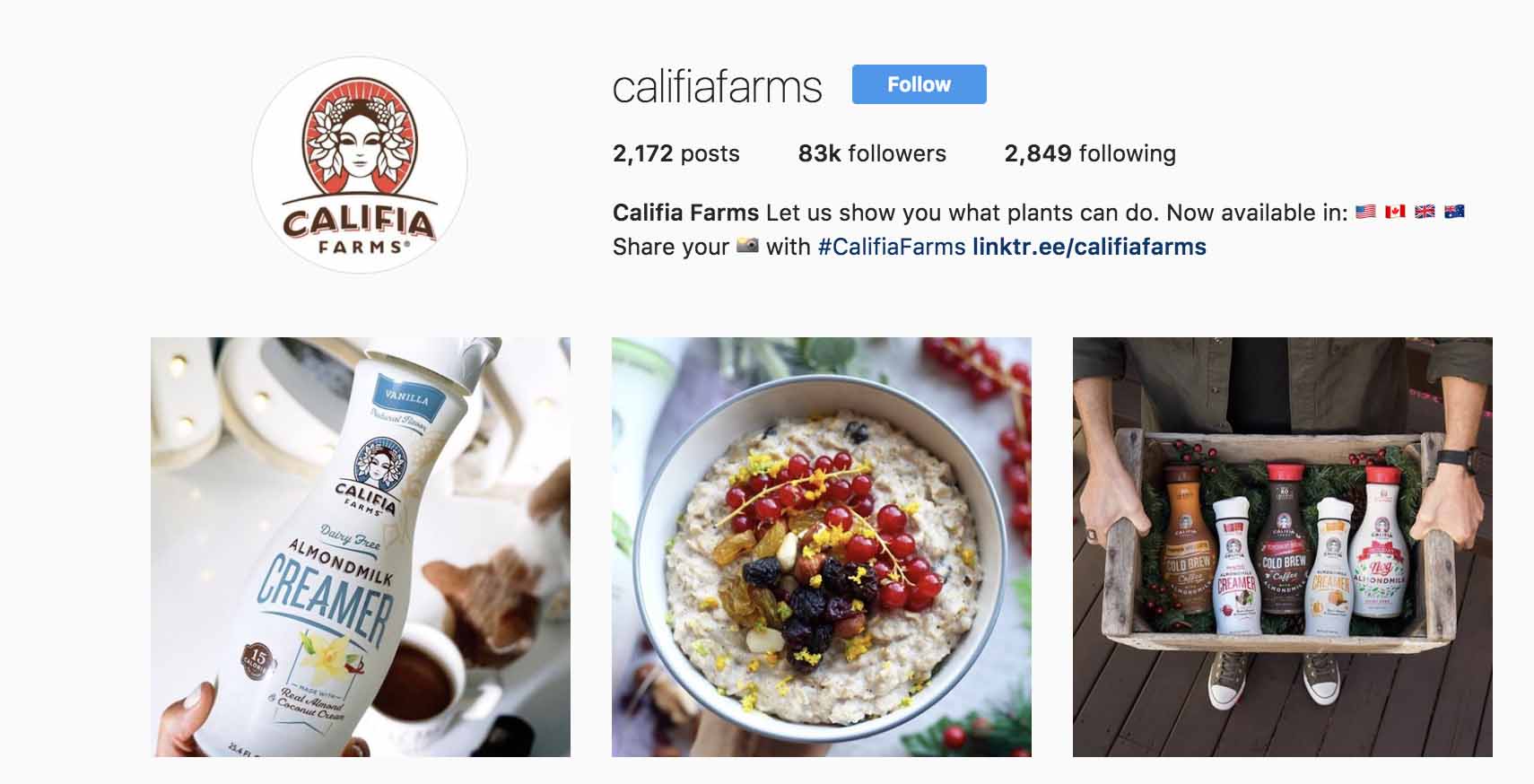This screenshot has width=1534, height=784.
Task: Click the califiafarms username heading
Action: click(x=717, y=87)
